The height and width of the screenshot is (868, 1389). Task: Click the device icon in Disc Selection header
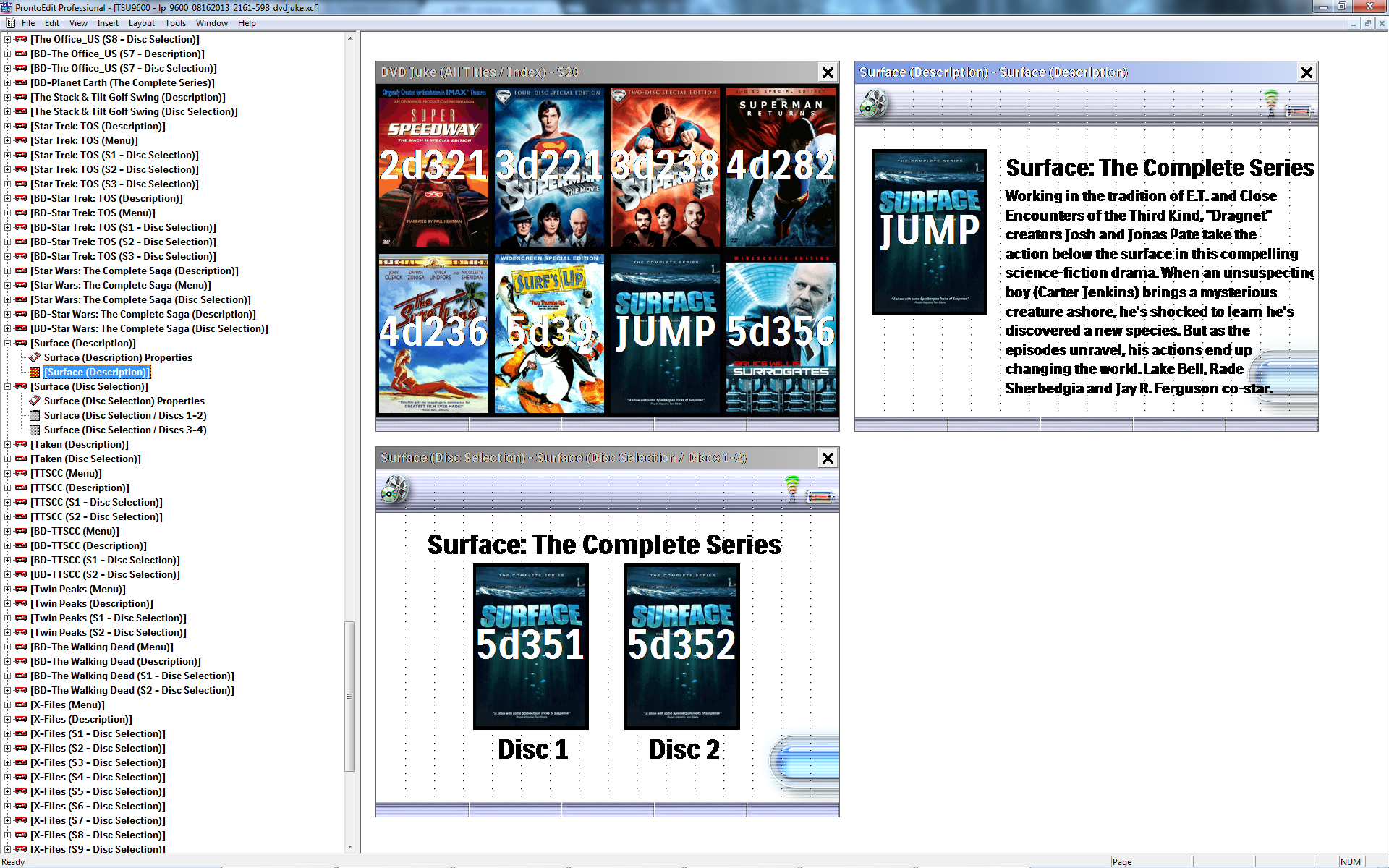[820, 497]
